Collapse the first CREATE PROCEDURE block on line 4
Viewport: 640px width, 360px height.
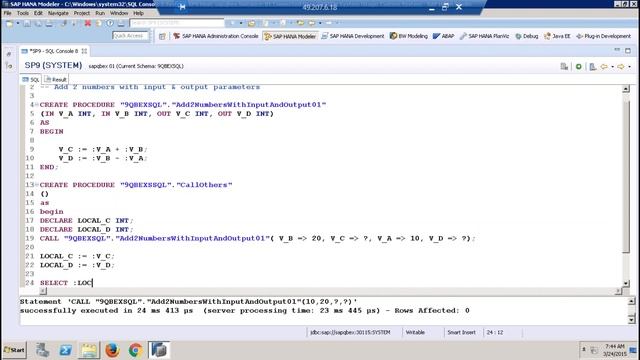pyautogui.click(x=37, y=104)
